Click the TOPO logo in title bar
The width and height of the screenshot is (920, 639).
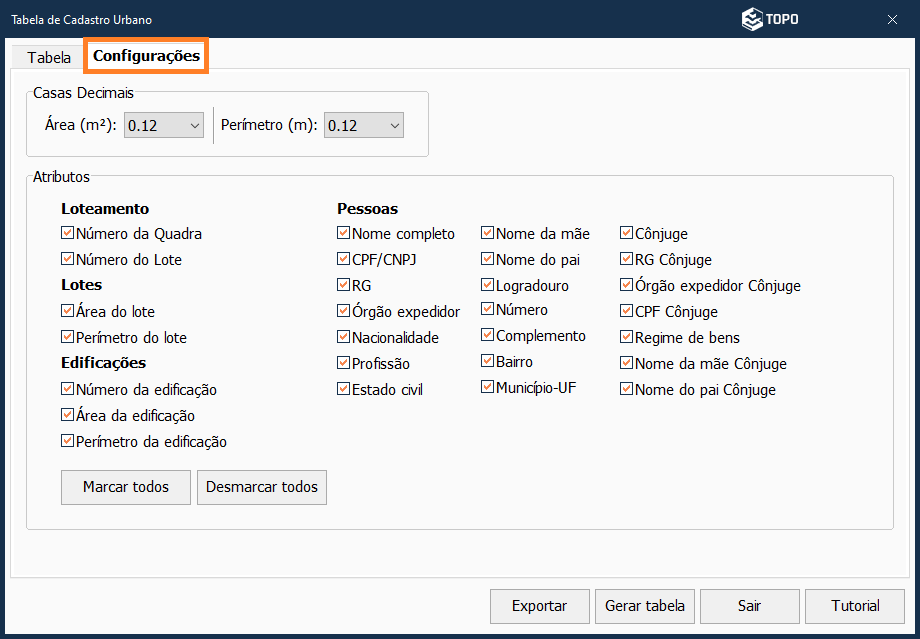770,19
